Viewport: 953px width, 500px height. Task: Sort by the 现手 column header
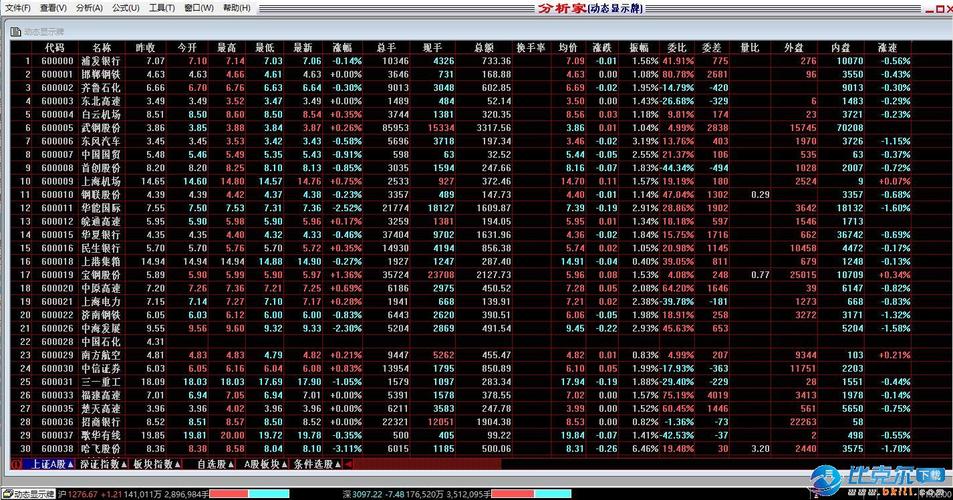pyautogui.click(x=433, y=47)
